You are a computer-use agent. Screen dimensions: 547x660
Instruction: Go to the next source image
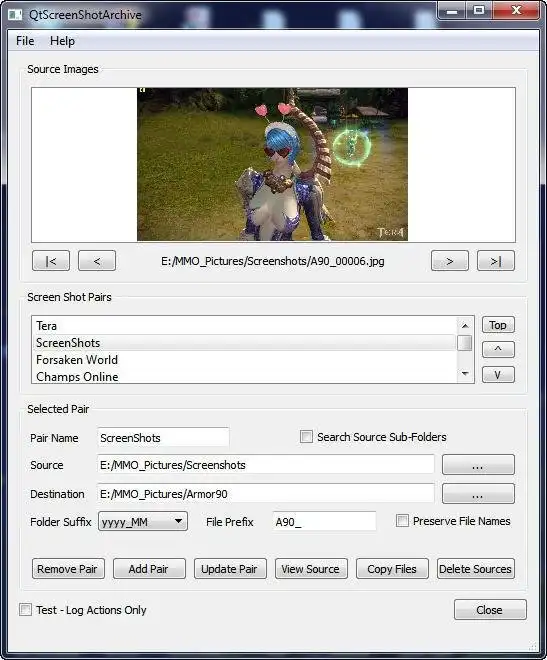pyautogui.click(x=449, y=261)
